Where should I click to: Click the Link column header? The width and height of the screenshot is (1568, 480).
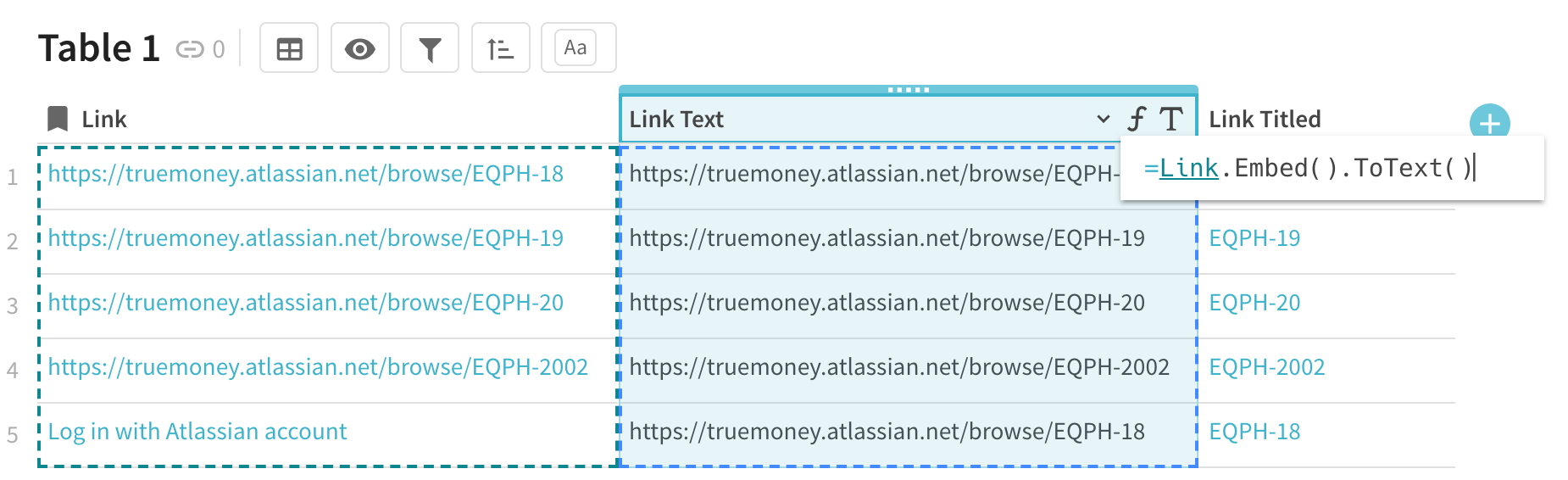[x=103, y=120]
